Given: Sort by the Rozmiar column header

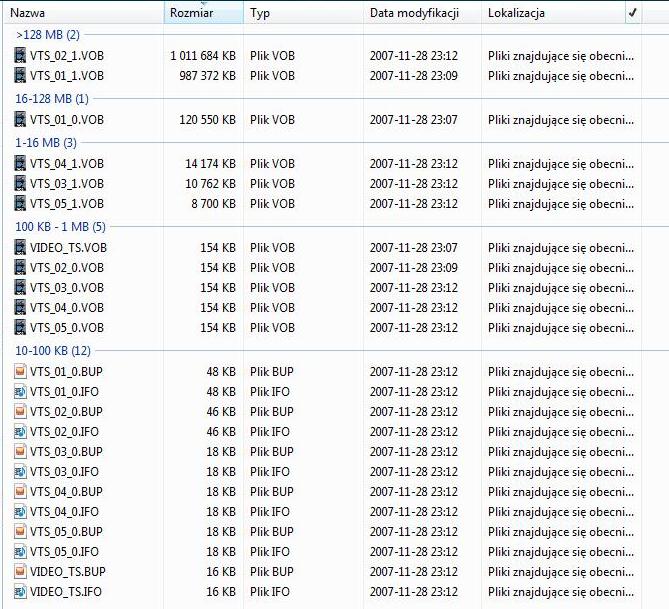Looking at the screenshot, I should 204,13.
